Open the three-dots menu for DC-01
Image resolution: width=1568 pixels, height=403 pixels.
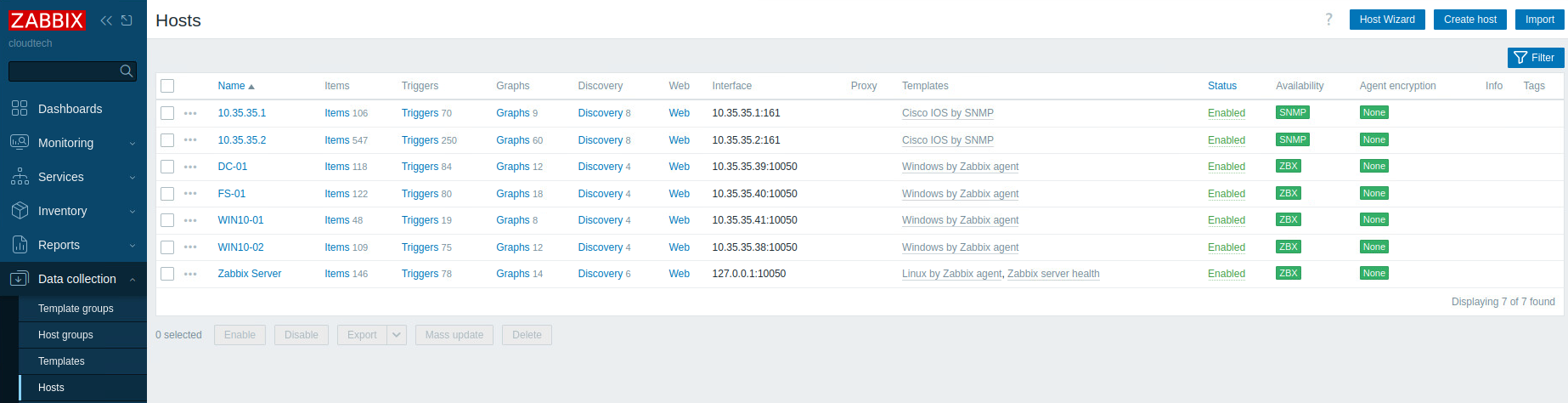click(190, 167)
